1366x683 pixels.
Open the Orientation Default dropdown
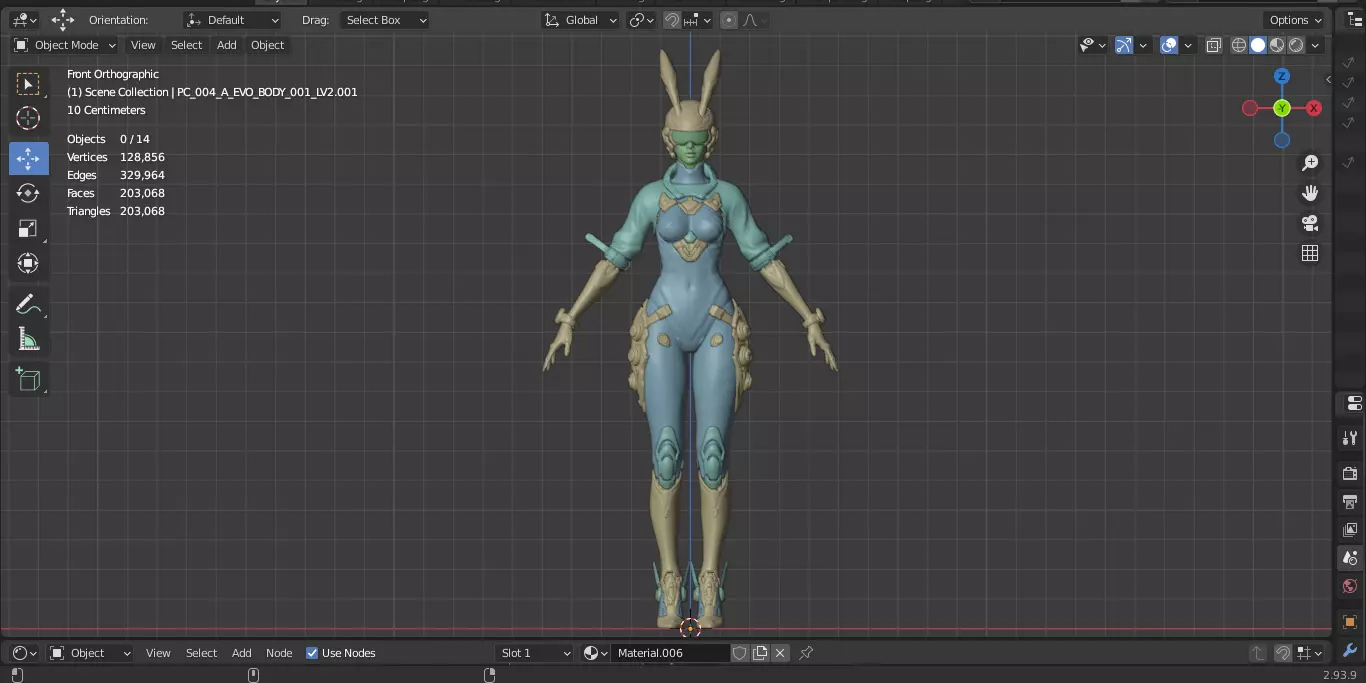tap(233, 20)
